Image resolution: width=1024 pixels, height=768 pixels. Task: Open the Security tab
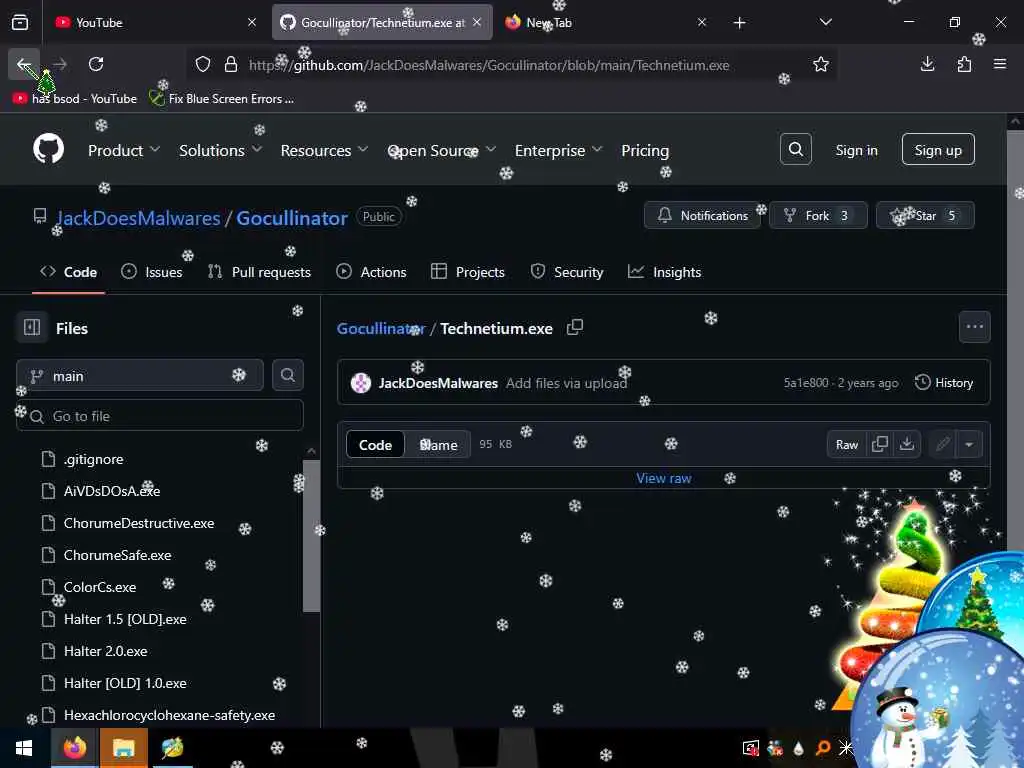pyautogui.click(x=567, y=272)
